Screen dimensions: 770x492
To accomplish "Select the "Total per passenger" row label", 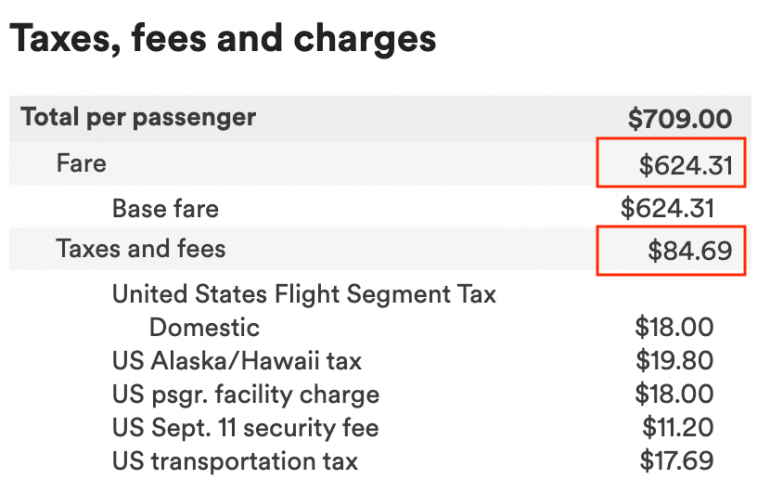I will (x=138, y=117).
